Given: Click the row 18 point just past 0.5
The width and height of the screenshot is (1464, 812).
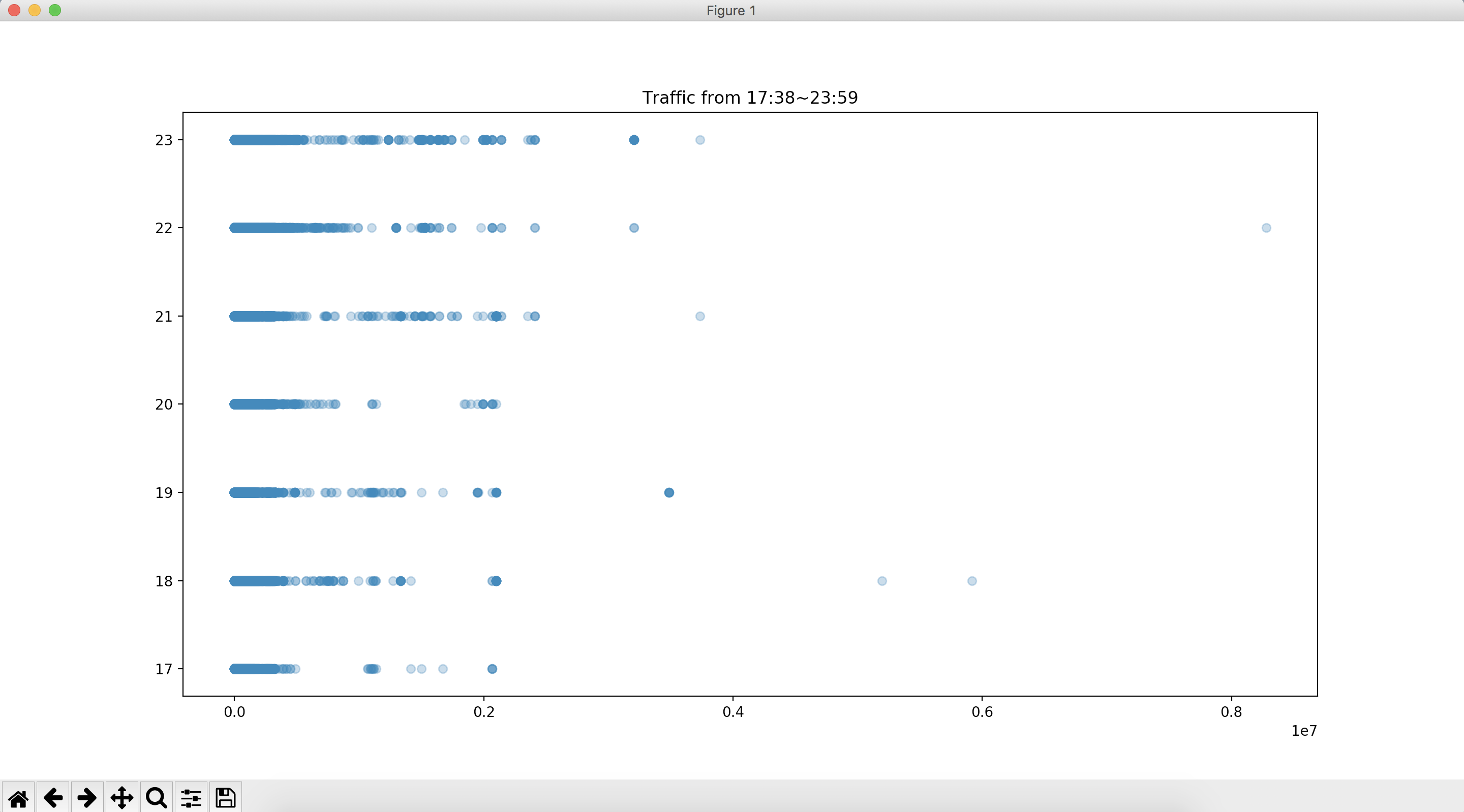Looking at the screenshot, I should pyautogui.click(x=881, y=581).
